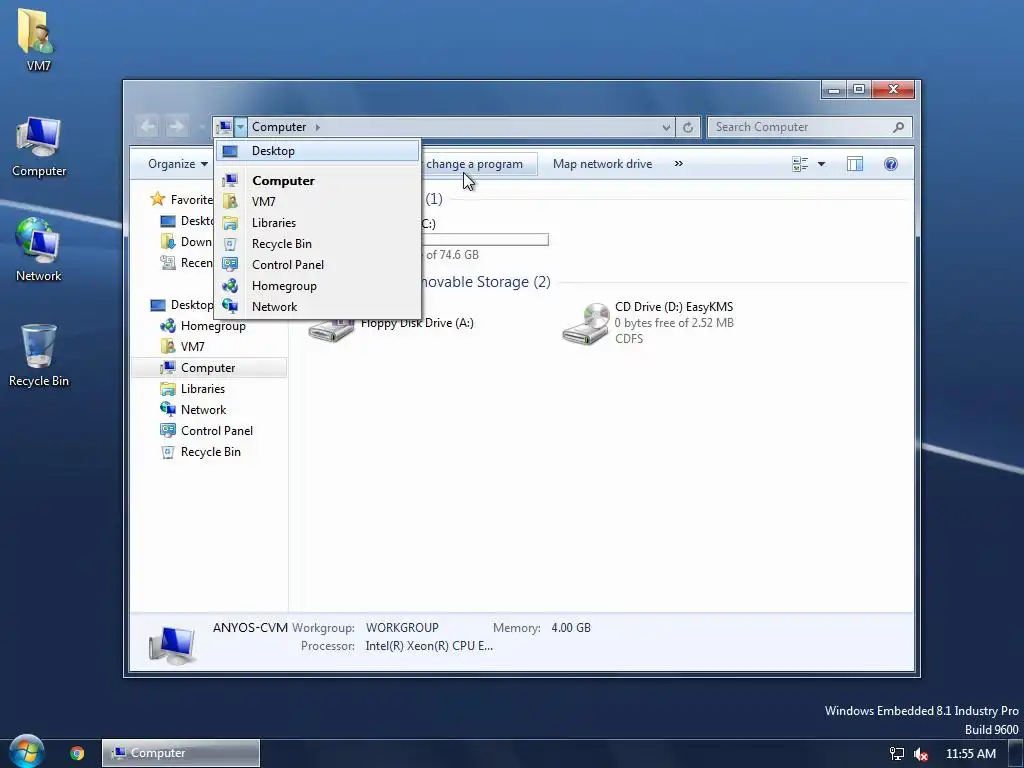Click the Show desktop strip on the taskbar

tap(1018, 754)
